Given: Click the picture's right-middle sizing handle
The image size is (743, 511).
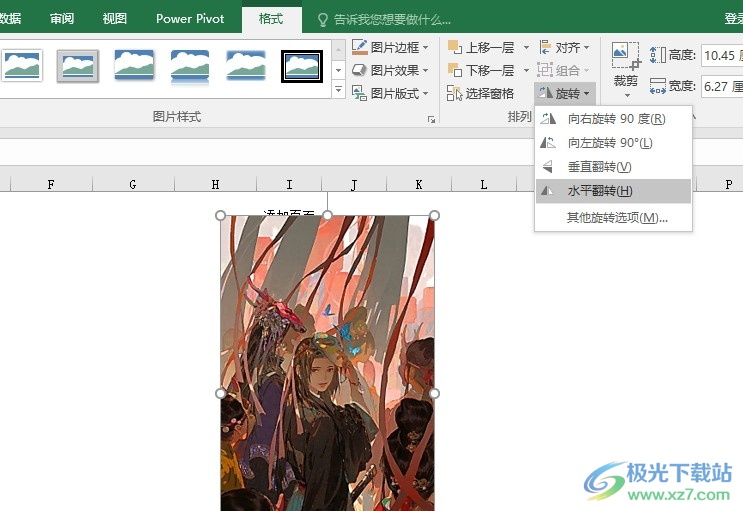Looking at the screenshot, I should pos(434,393).
